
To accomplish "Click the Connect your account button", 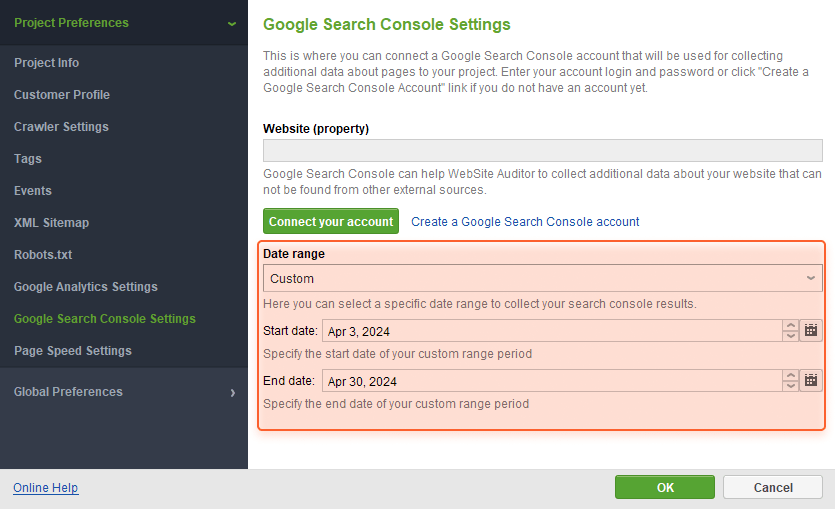I will point(331,221).
